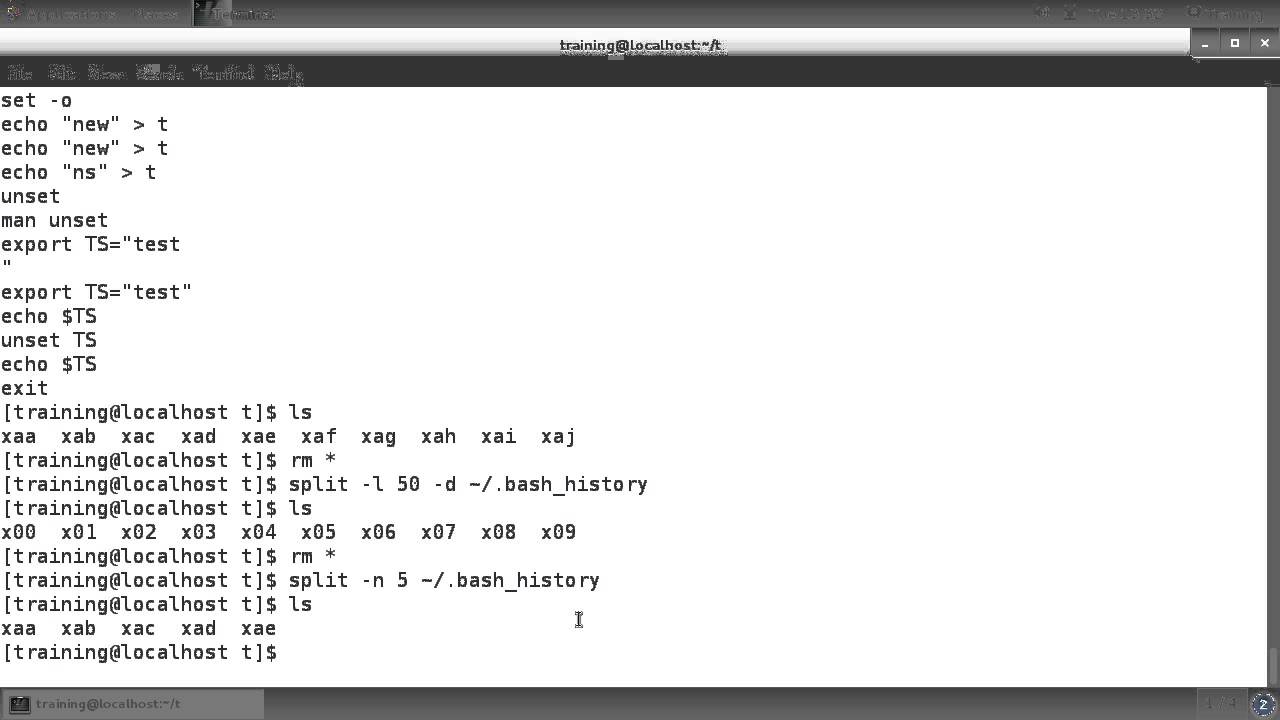Open the Help menu of terminal
Screen dimensions: 1280x720
284,73
